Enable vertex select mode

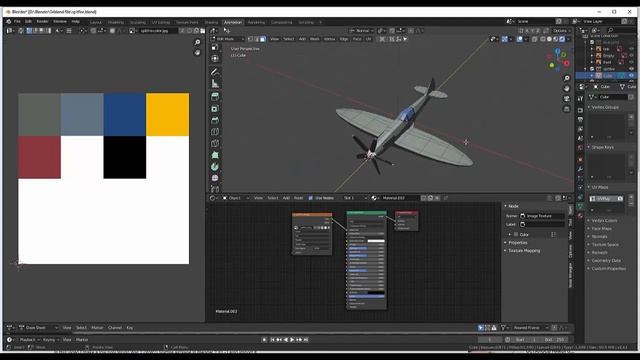coord(251,39)
